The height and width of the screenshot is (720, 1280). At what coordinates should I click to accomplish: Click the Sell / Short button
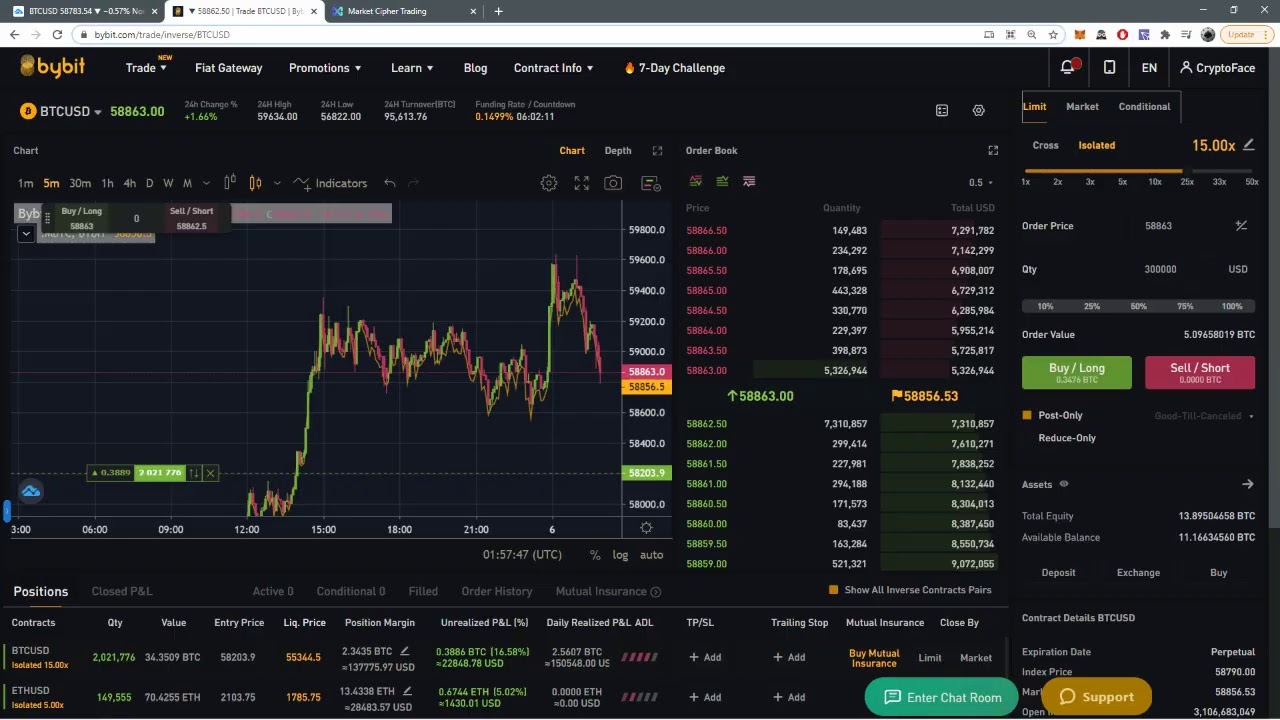[1200, 373]
